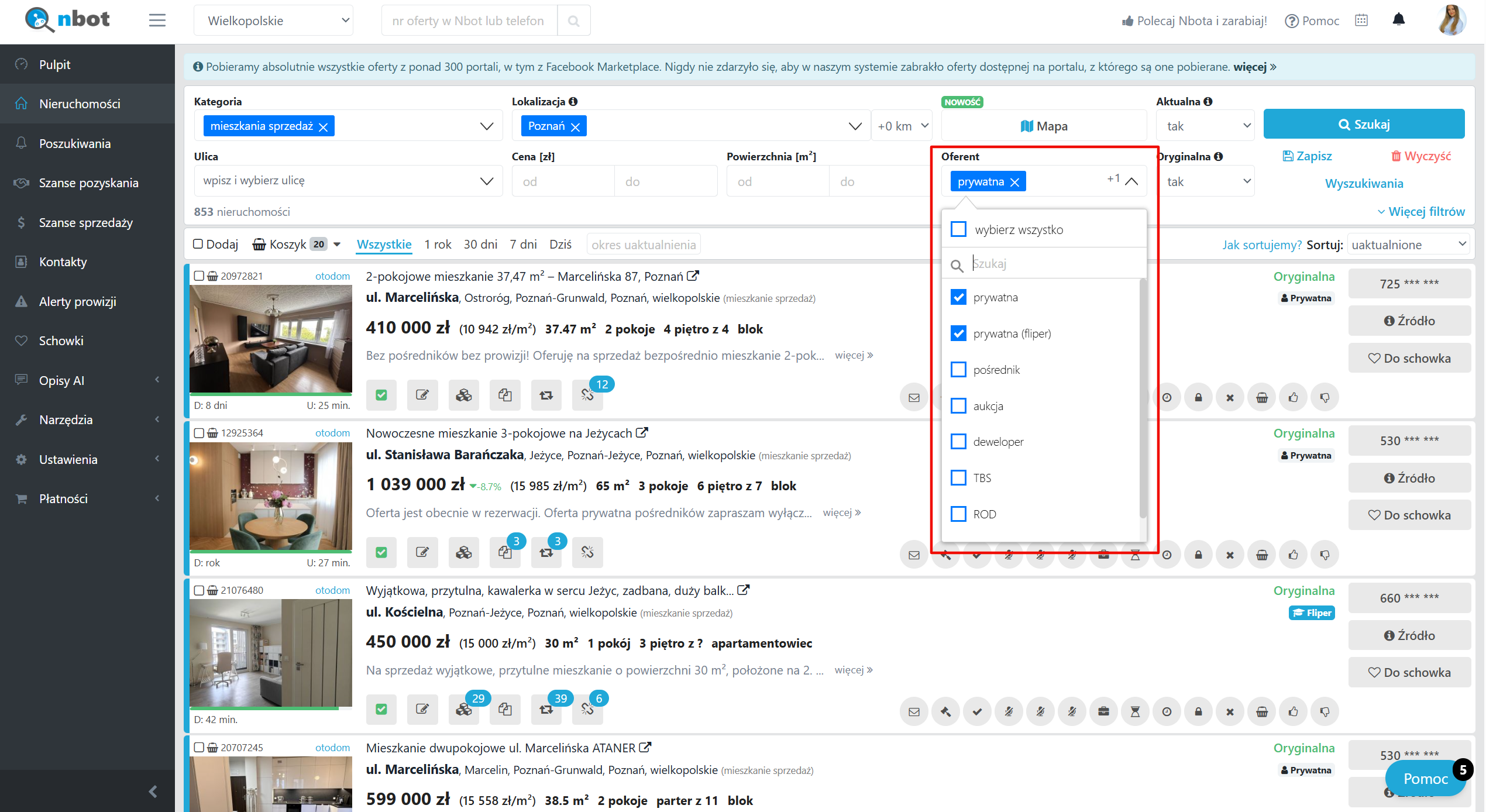This screenshot has width=1486, height=812.
Task: Click the edit note icon on the first listing
Action: (x=422, y=395)
